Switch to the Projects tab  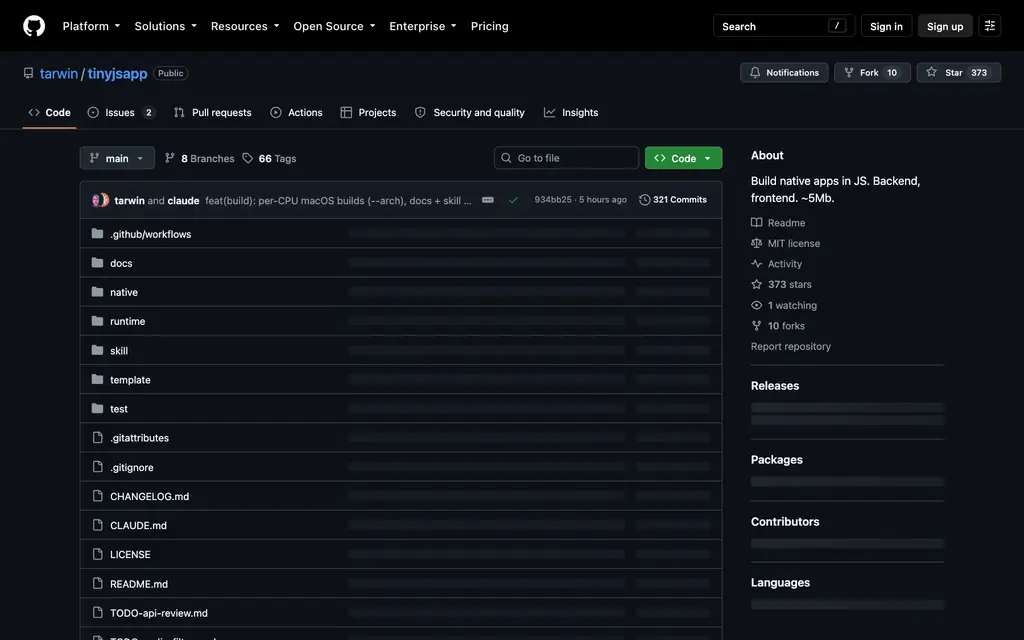point(368,112)
